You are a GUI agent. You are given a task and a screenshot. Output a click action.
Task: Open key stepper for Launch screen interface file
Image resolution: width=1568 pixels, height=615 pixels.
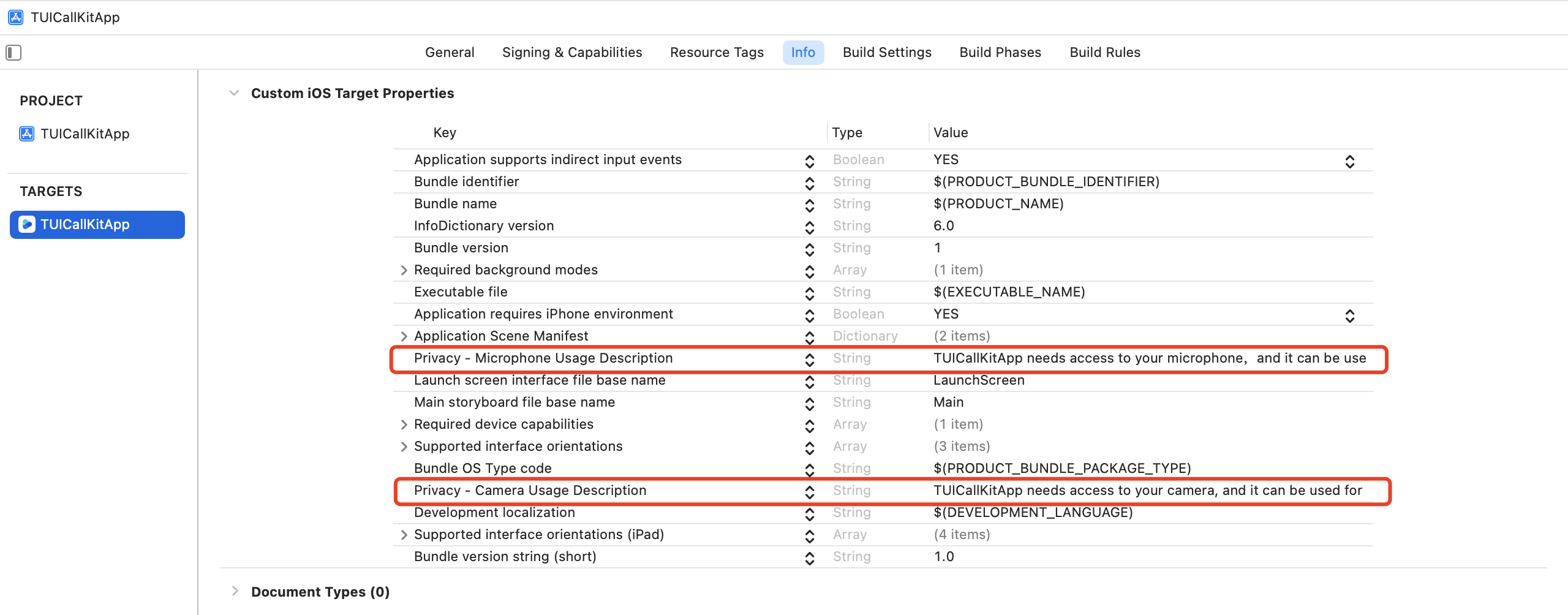pyautogui.click(x=810, y=382)
